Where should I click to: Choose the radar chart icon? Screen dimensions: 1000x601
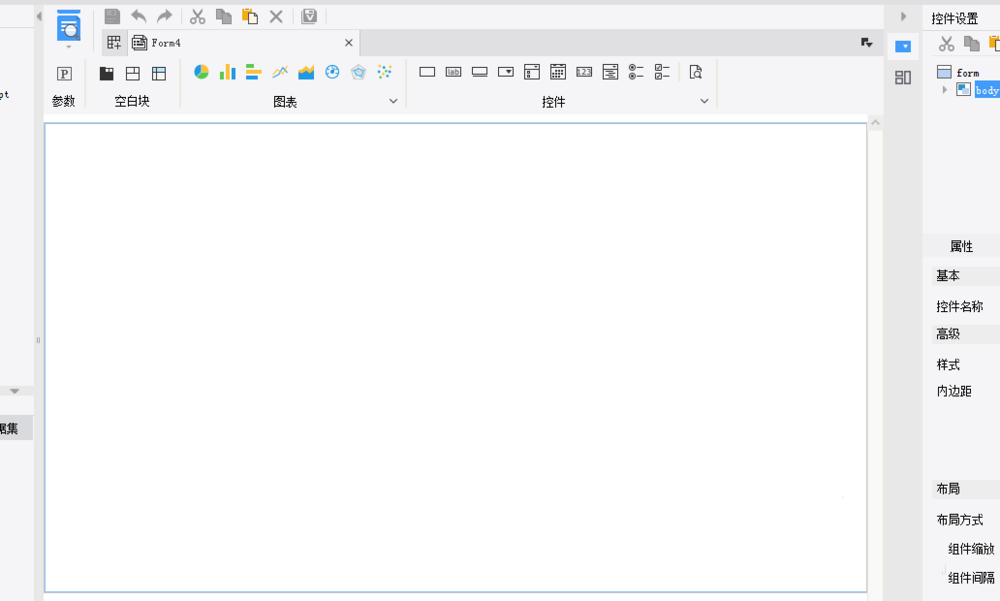[x=358, y=72]
